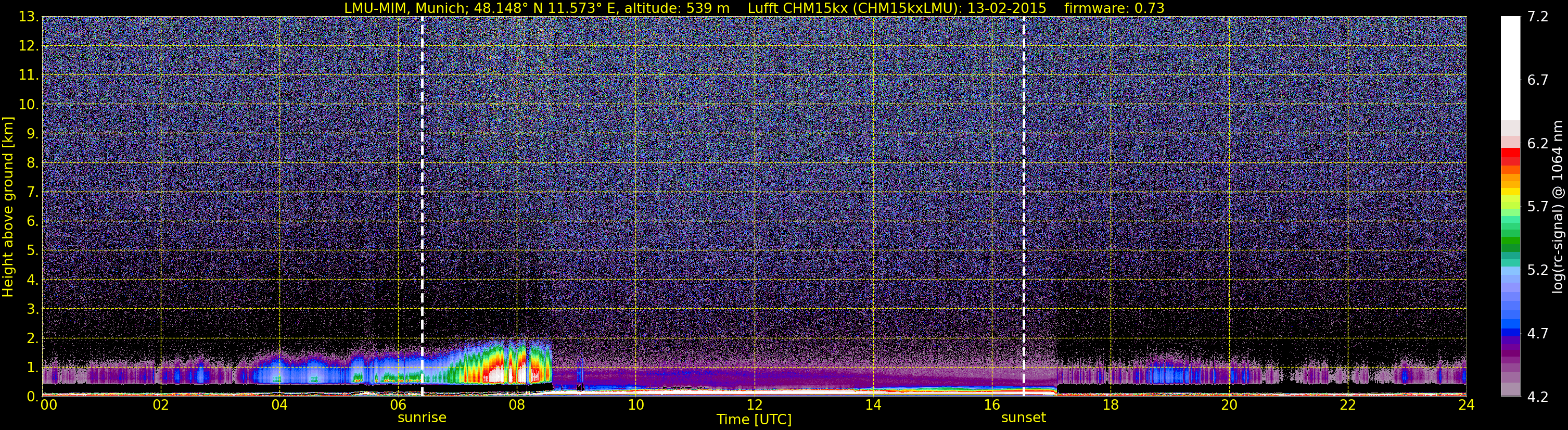The height and width of the screenshot is (430, 1568).
Task: Click the plot title naming LMU-MIM Munich
Action: pos(754,8)
